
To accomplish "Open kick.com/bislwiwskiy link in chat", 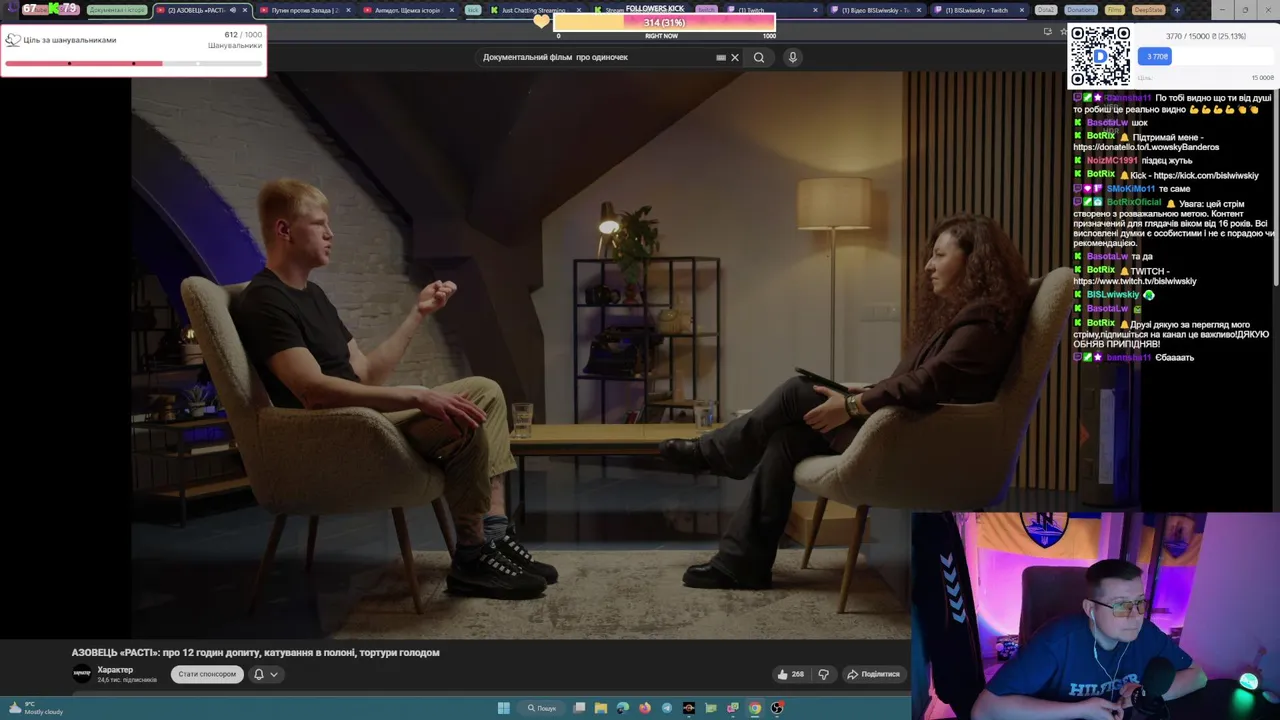I will (x=1205, y=175).
